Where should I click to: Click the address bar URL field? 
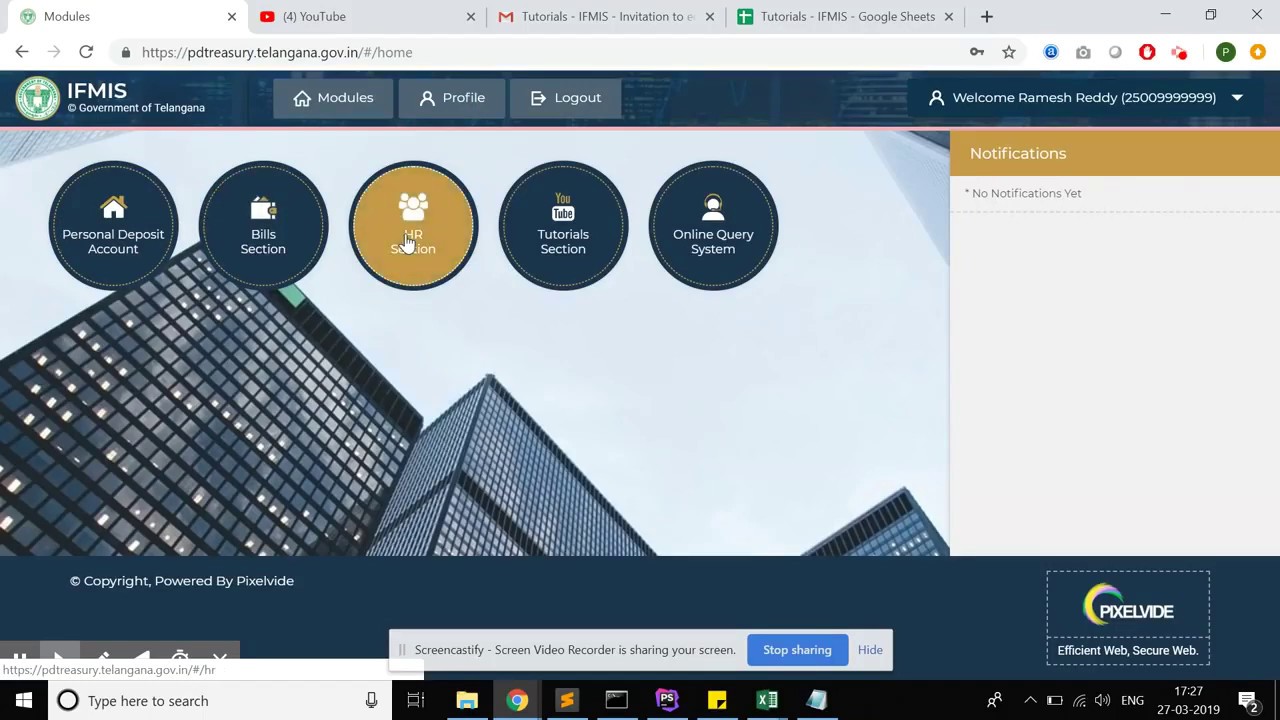(540, 52)
